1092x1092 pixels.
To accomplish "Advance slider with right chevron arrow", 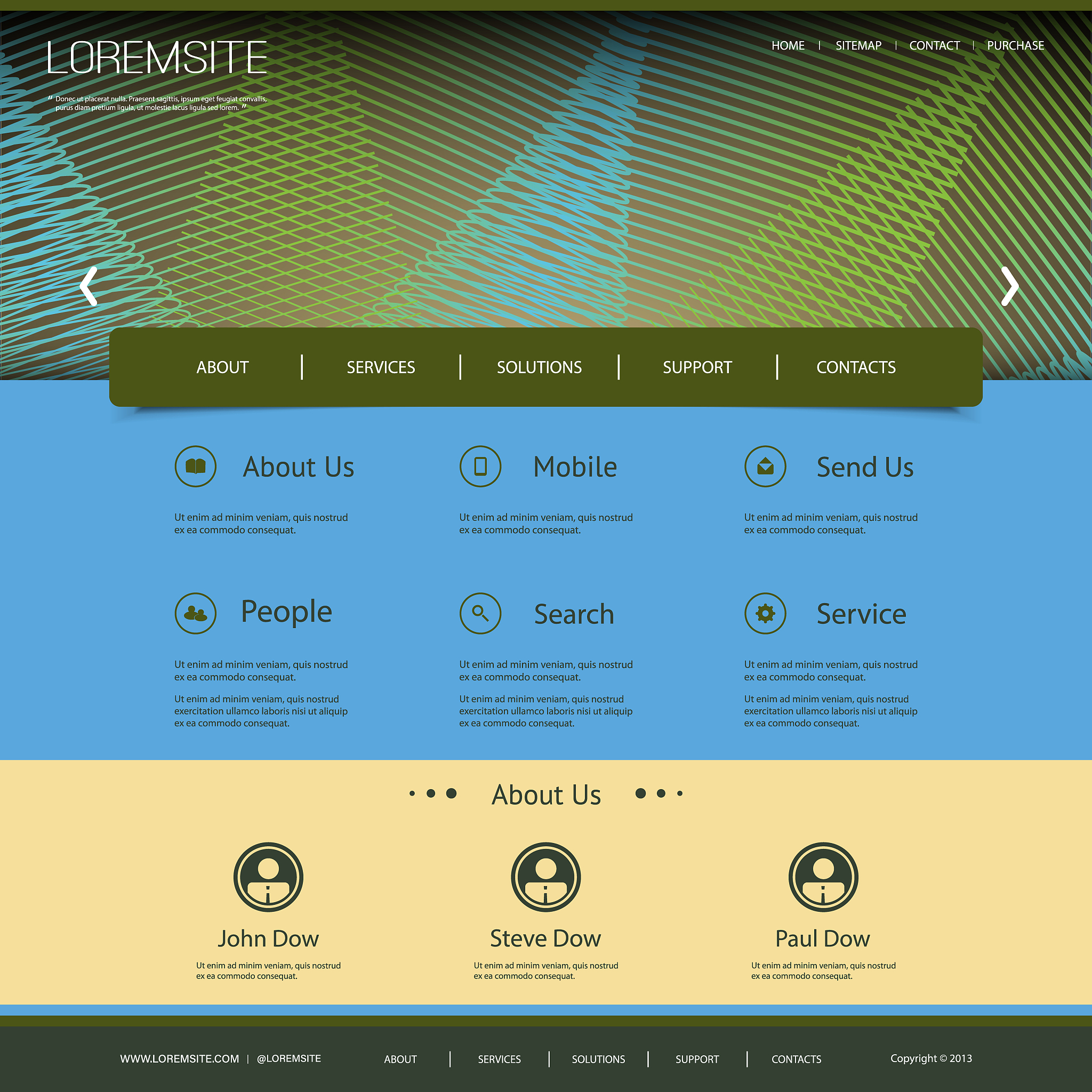I will [x=1009, y=286].
